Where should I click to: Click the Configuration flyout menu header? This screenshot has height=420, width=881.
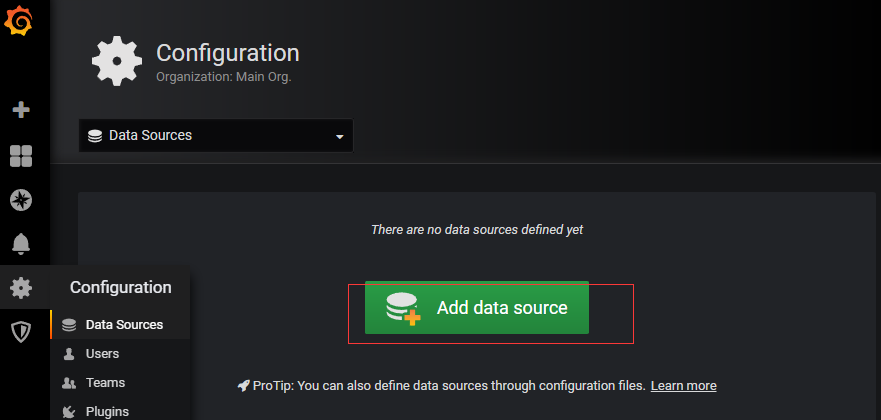121,288
